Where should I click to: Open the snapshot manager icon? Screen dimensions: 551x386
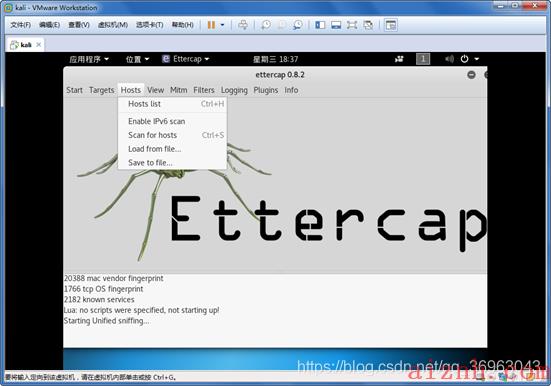(298, 25)
